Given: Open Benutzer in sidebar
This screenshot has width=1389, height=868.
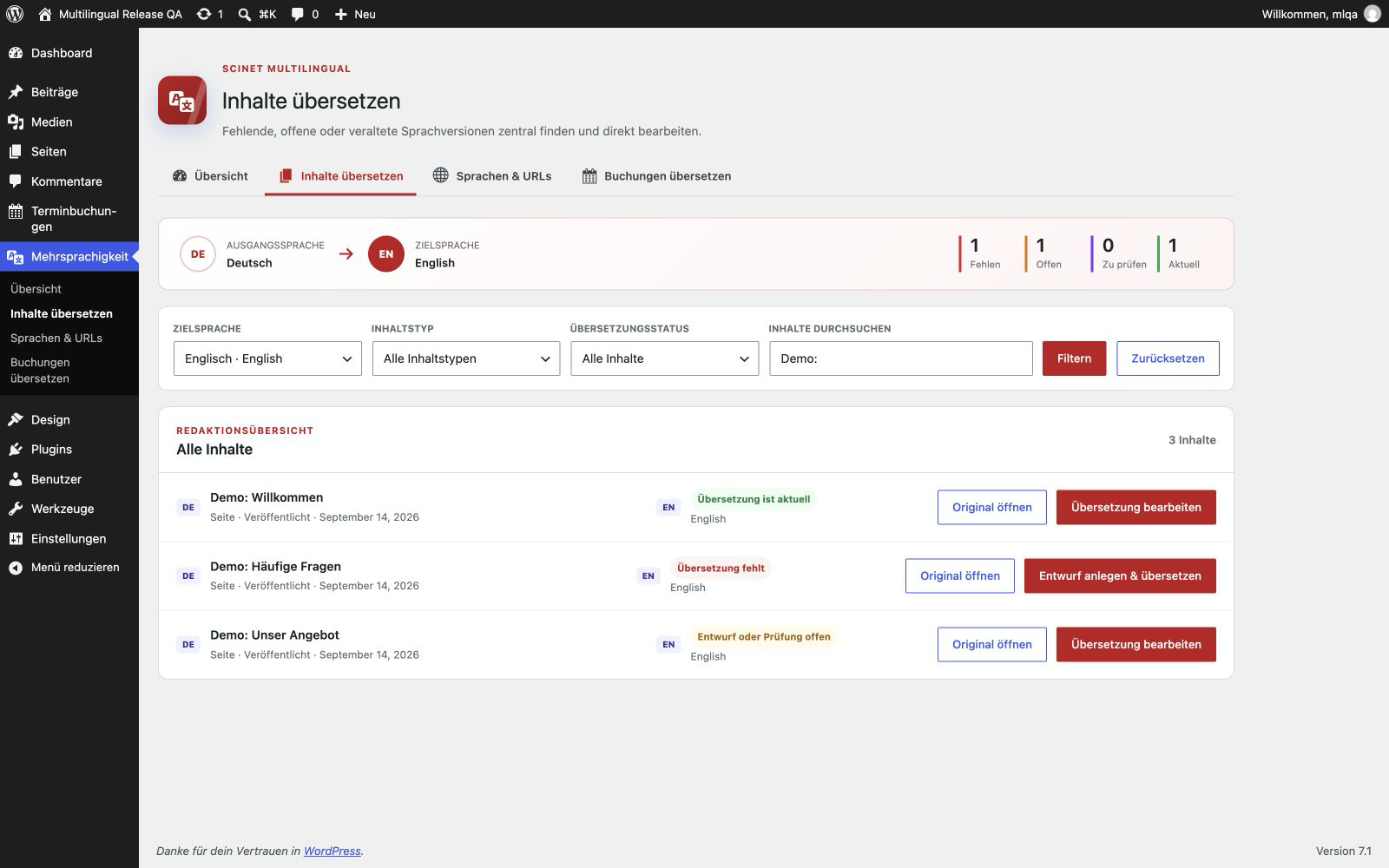Looking at the screenshot, I should tap(69, 479).
